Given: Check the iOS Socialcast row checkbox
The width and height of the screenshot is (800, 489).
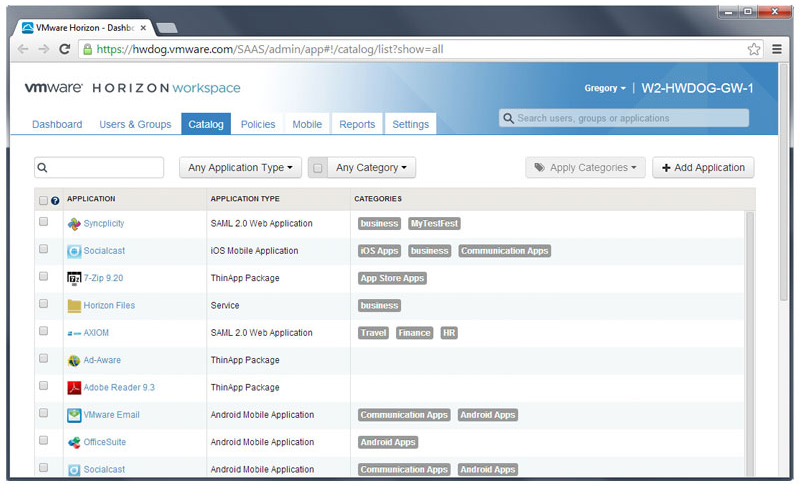Looking at the screenshot, I should (x=43, y=249).
